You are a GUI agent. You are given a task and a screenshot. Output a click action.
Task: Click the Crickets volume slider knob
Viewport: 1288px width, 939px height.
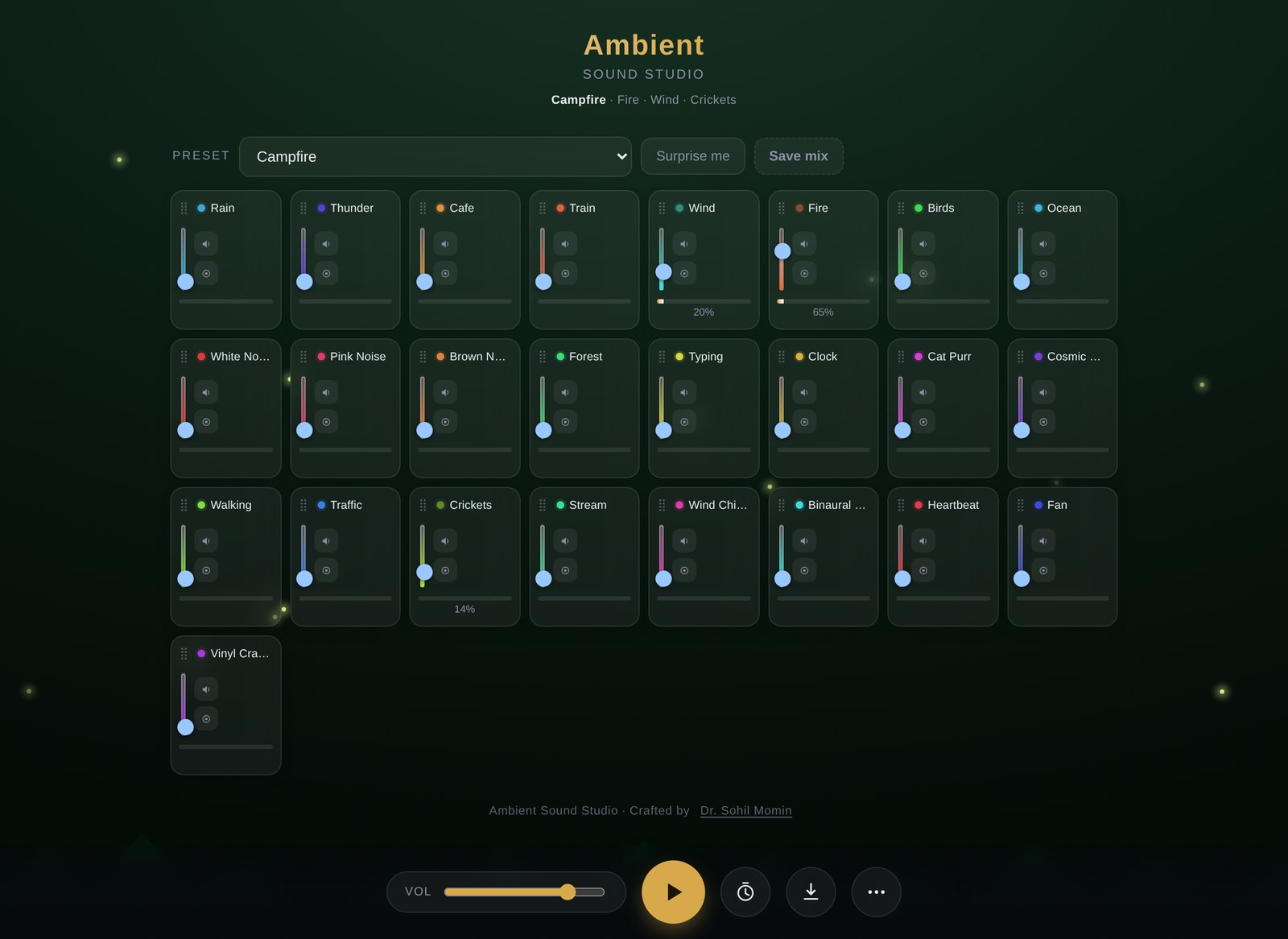pyautogui.click(x=424, y=572)
